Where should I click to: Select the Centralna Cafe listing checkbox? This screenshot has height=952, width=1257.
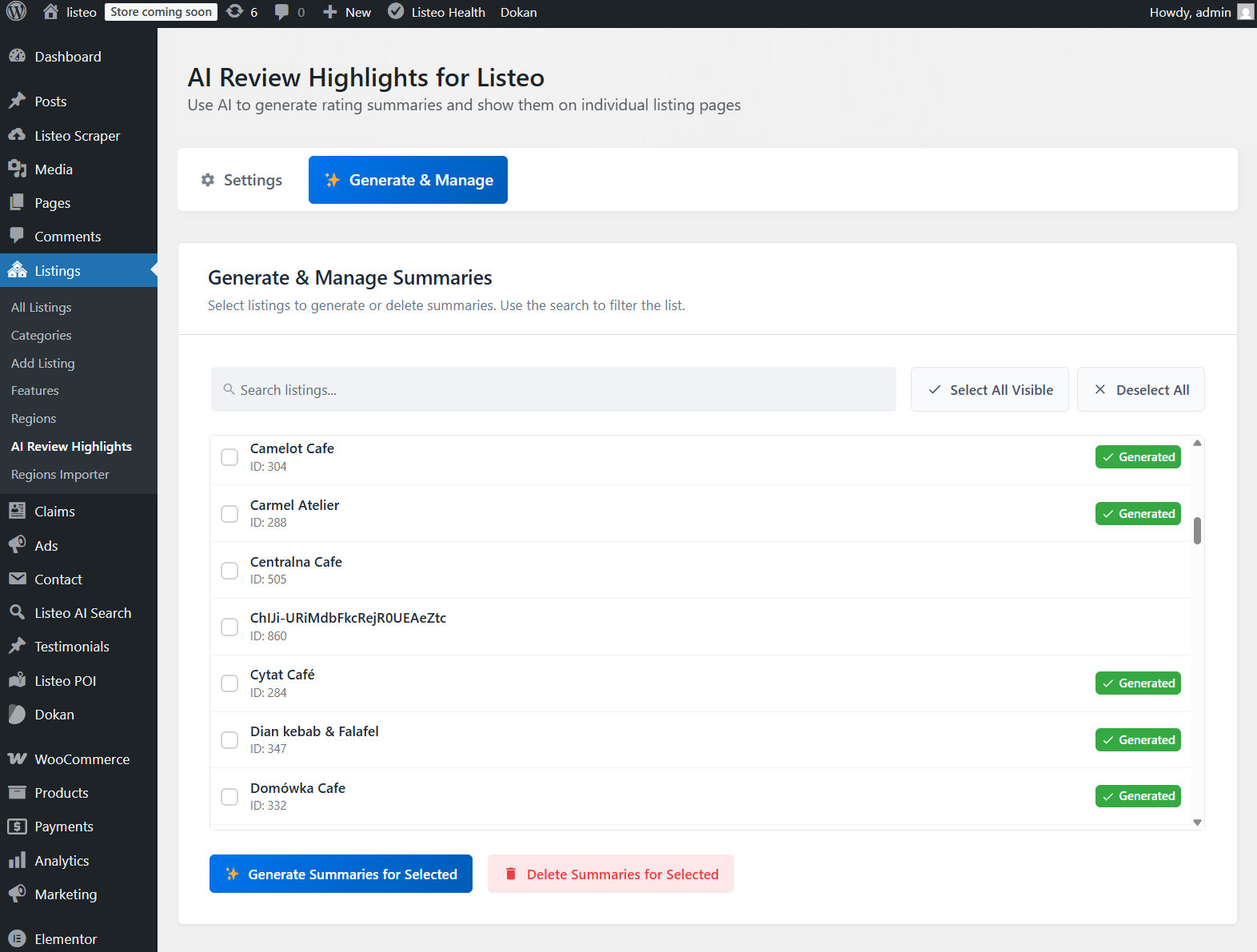229,571
